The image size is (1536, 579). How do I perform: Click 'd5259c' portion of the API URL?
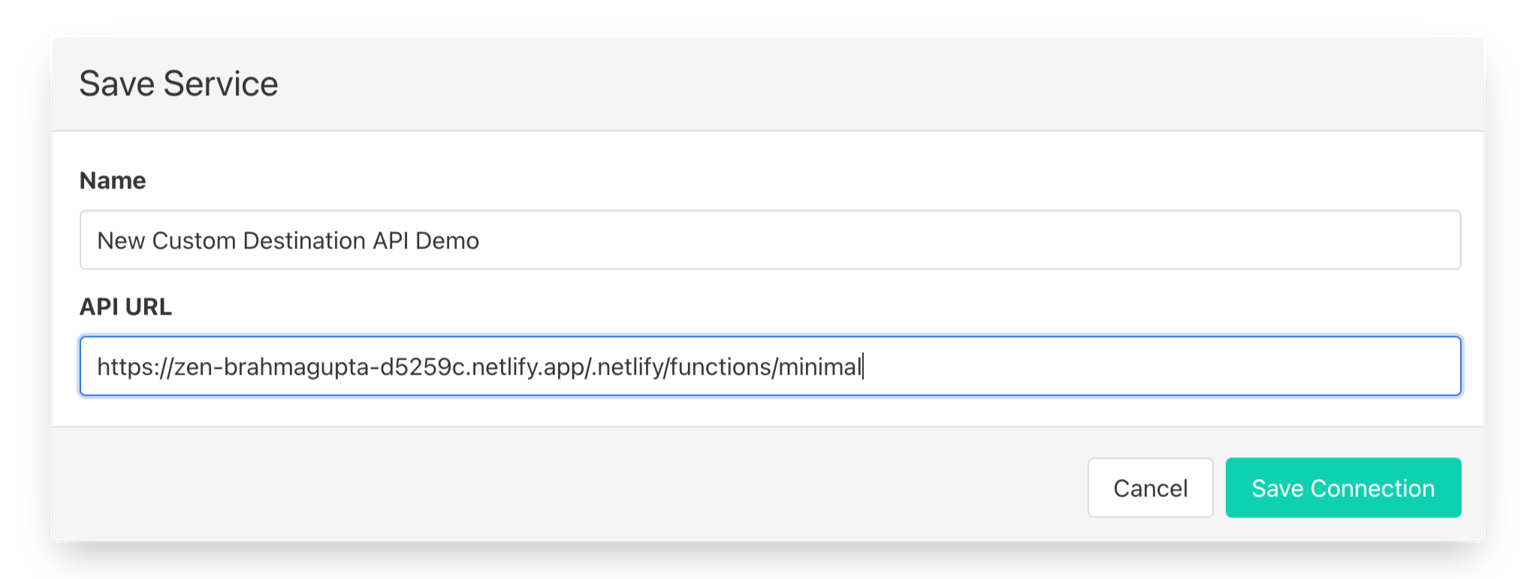(400, 367)
